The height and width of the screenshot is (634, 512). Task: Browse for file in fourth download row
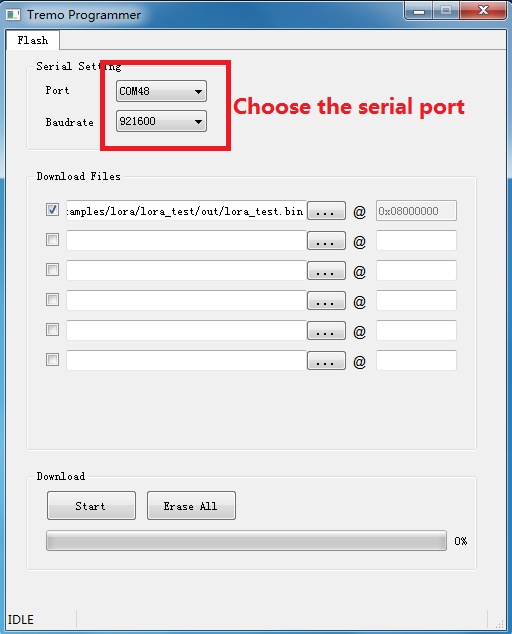pos(326,300)
